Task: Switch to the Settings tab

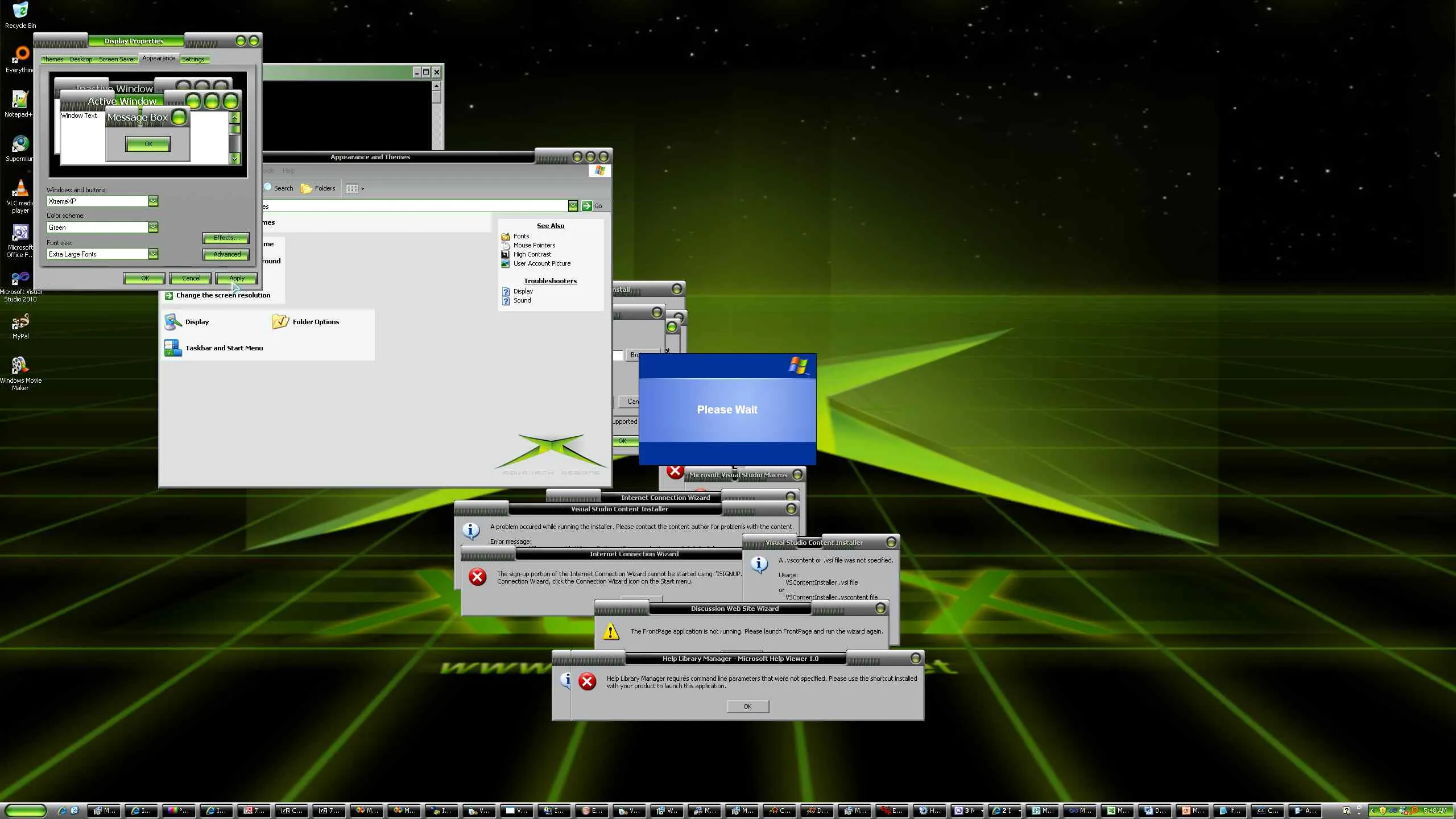Action: [193, 59]
